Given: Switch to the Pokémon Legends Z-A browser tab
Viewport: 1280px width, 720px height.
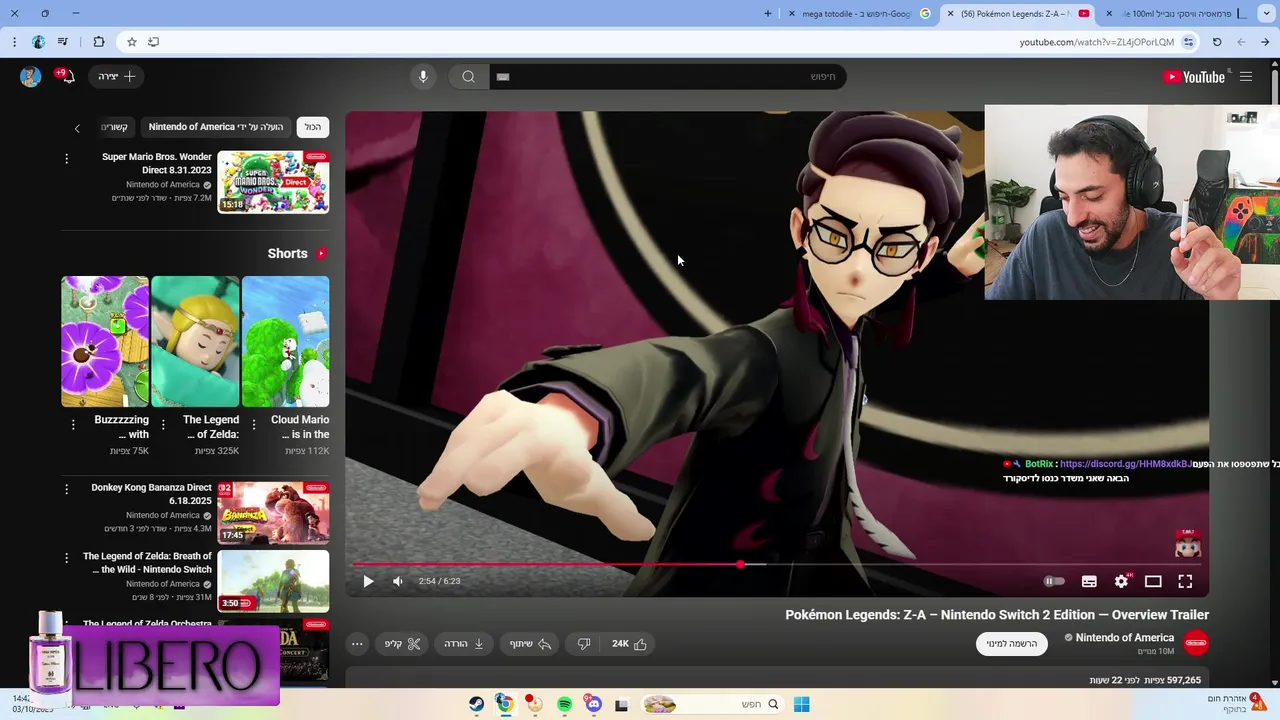Looking at the screenshot, I should (x=1018, y=14).
